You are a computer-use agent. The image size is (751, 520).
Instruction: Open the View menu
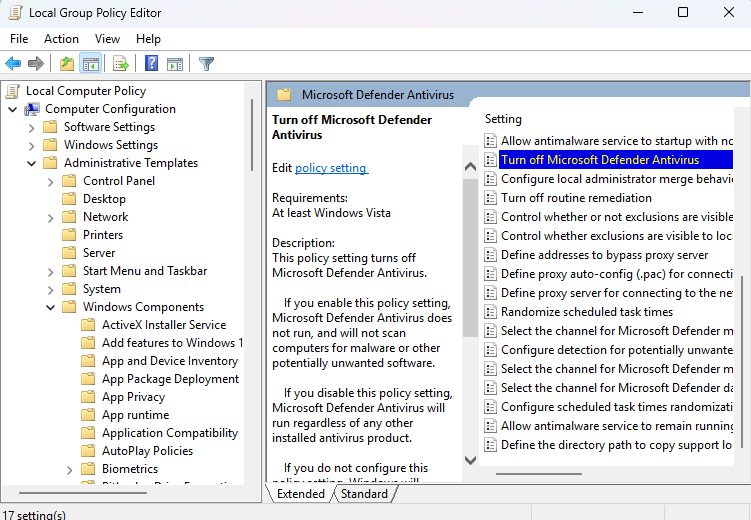click(107, 39)
